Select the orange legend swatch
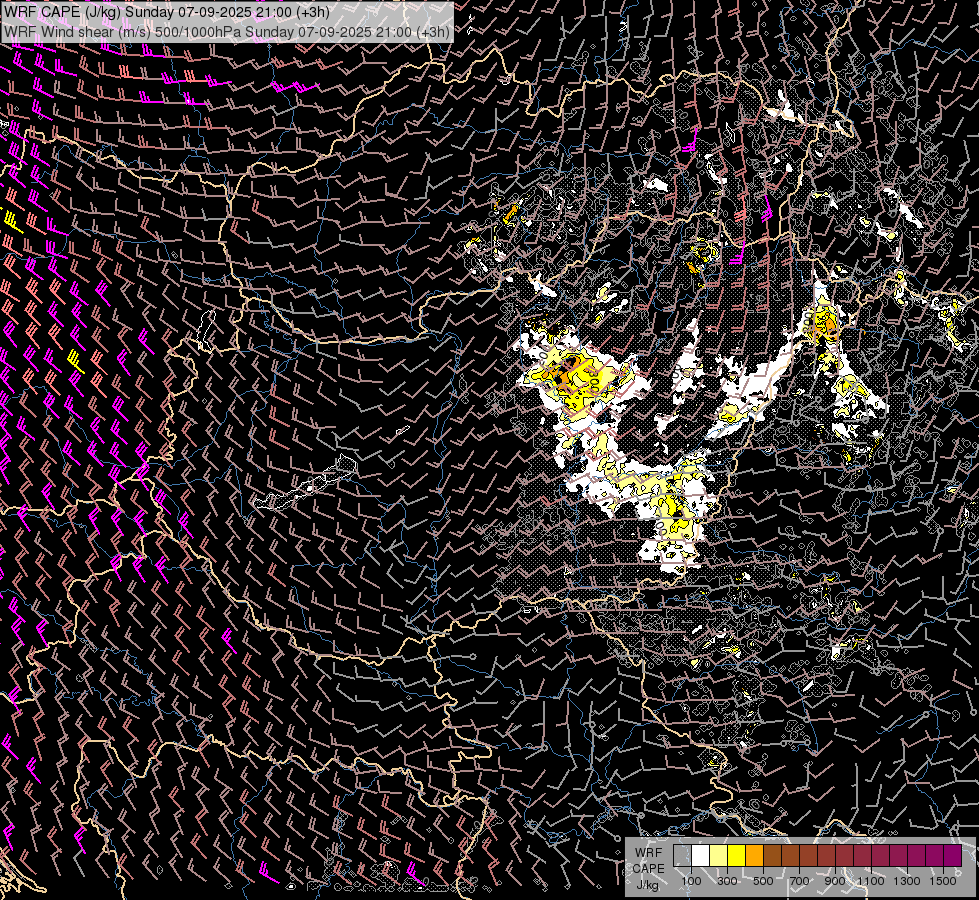The width and height of the screenshot is (979, 900). click(x=754, y=856)
